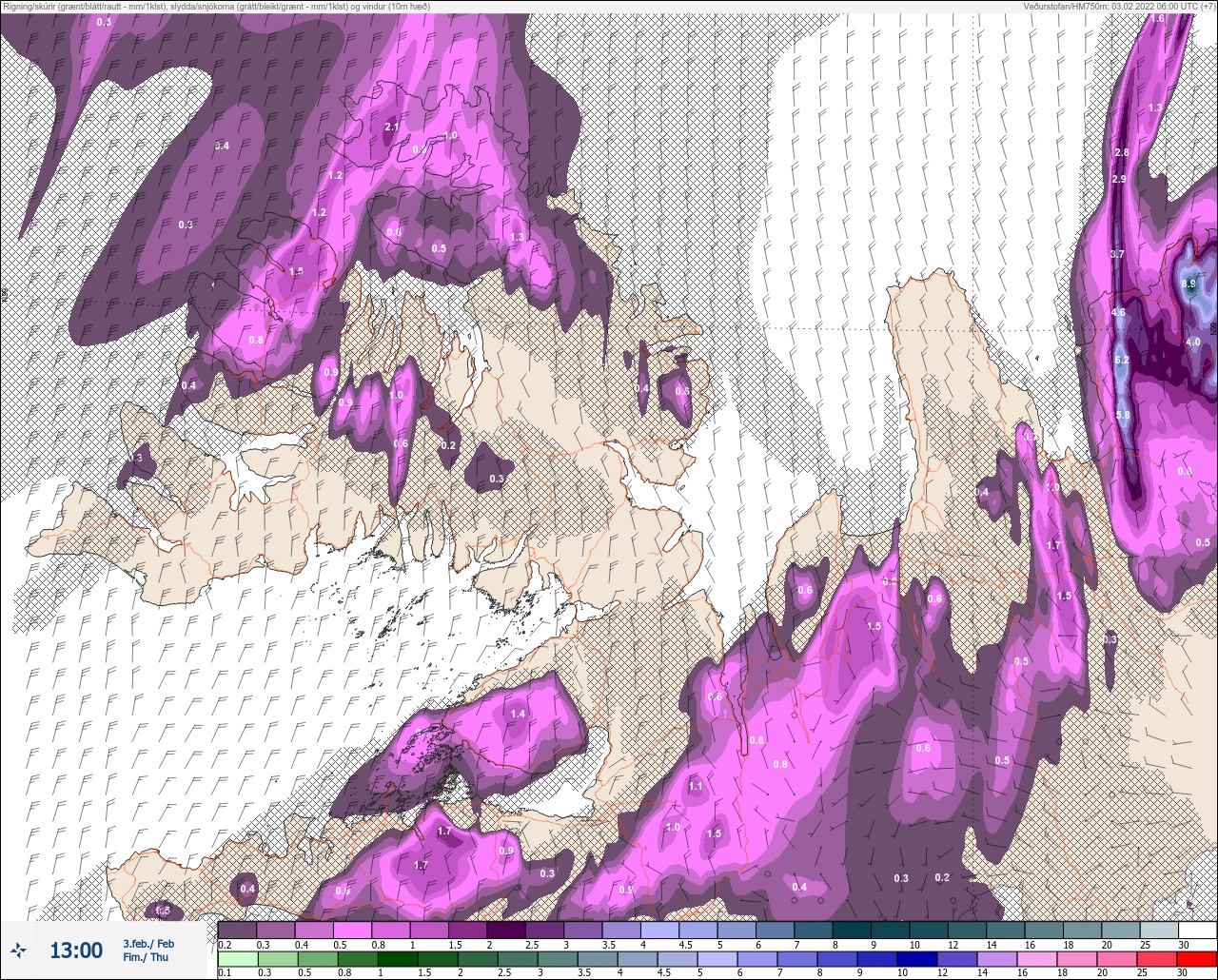This screenshot has width=1218, height=980.
Task: Click the 2.8 precipitation value on the map
Action: 1121,152
